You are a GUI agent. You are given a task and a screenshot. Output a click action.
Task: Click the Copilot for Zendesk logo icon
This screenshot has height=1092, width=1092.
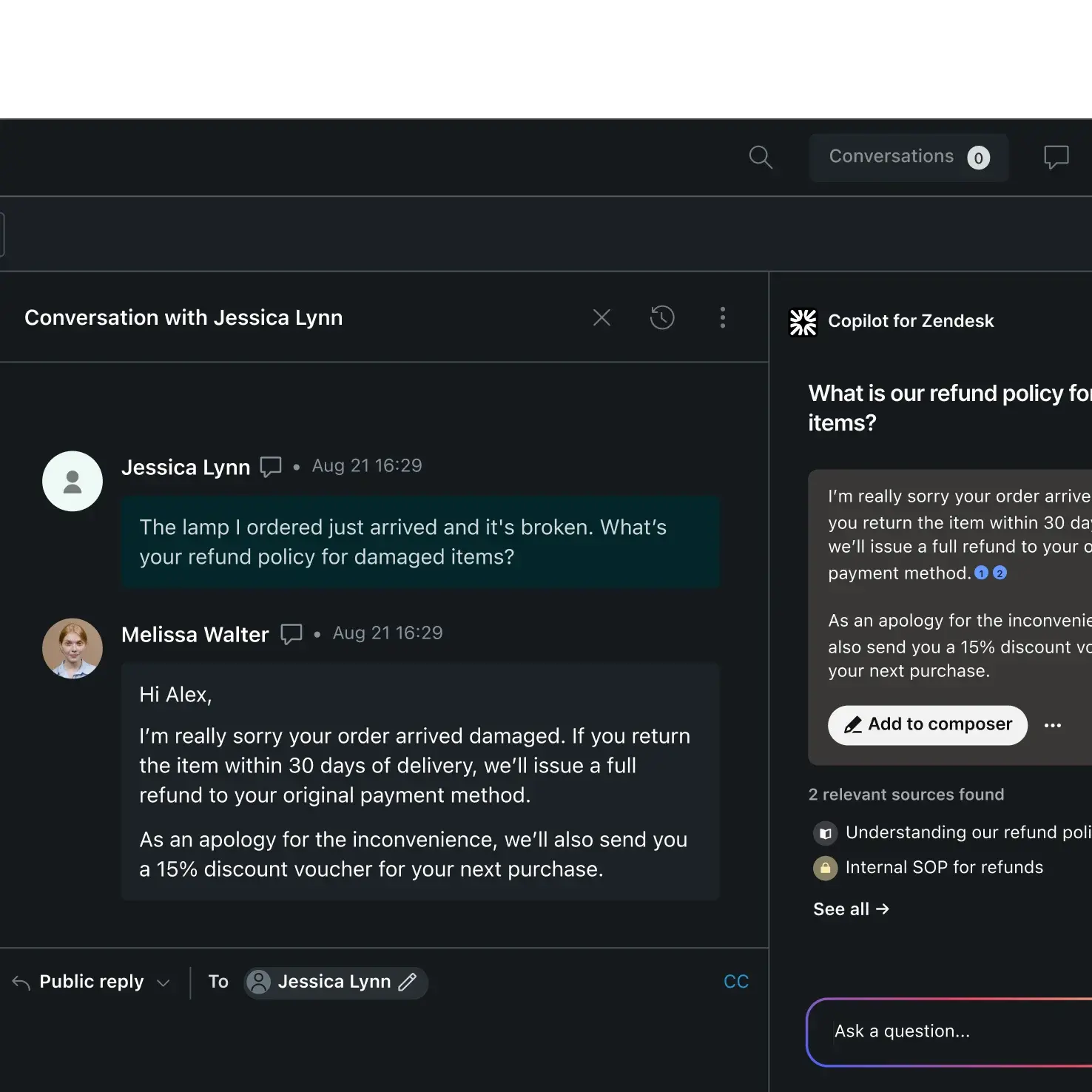803,322
